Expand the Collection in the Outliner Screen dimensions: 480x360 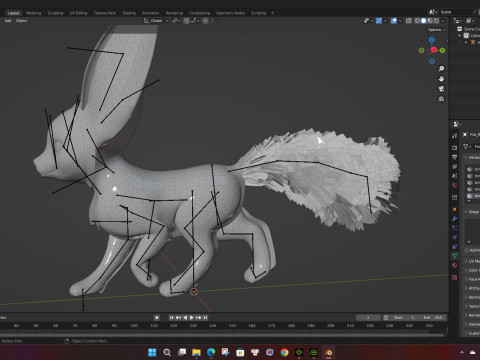[x=460, y=36]
